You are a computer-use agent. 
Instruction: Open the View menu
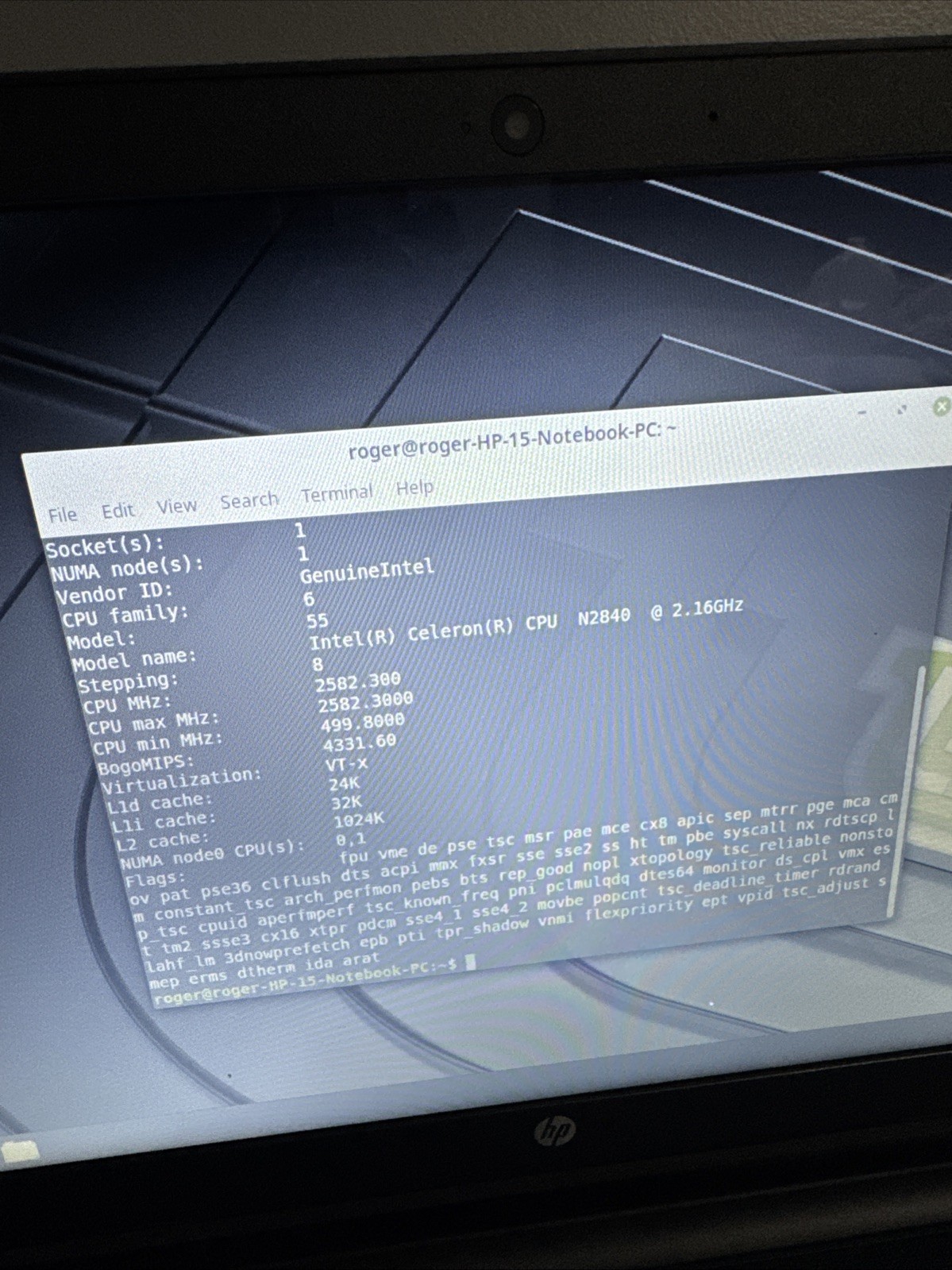[x=176, y=506]
